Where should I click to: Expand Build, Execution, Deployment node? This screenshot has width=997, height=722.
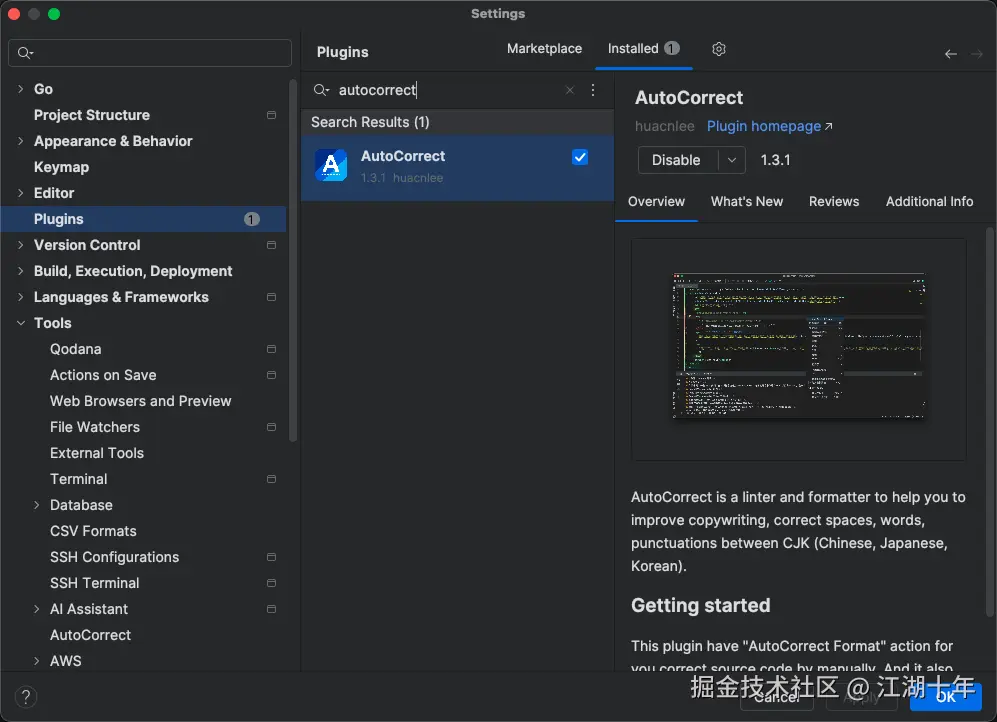[x=21, y=271]
